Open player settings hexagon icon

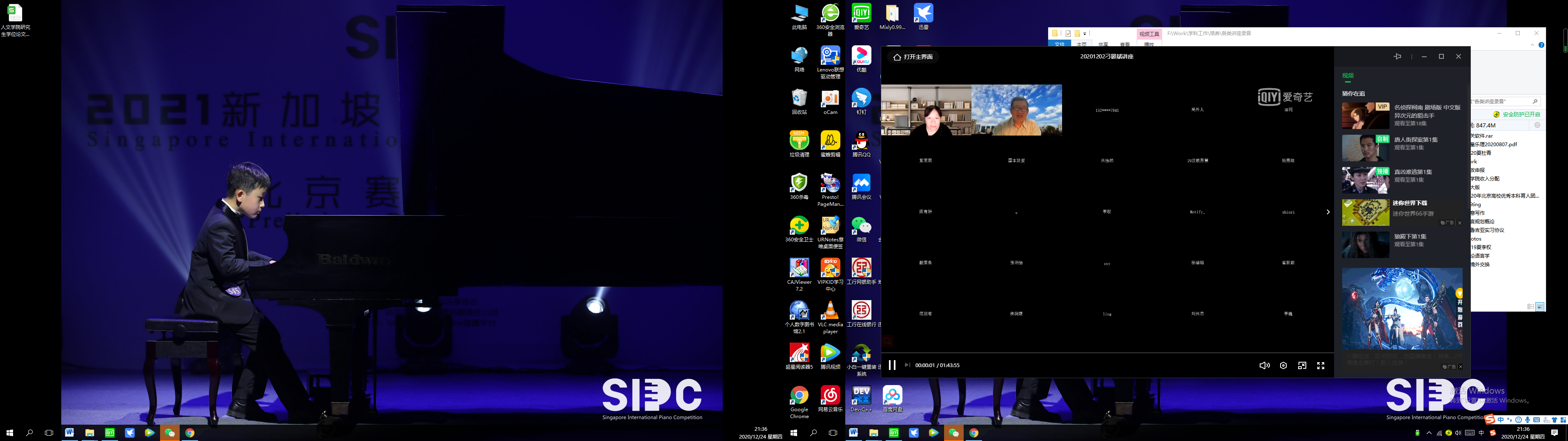(1283, 365)
